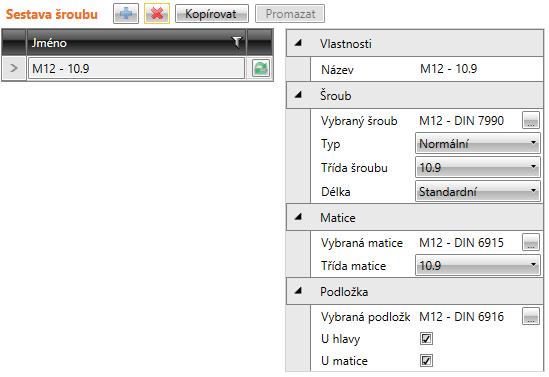Edit the M12 - 10.9 name field in list

pos(136,68)
